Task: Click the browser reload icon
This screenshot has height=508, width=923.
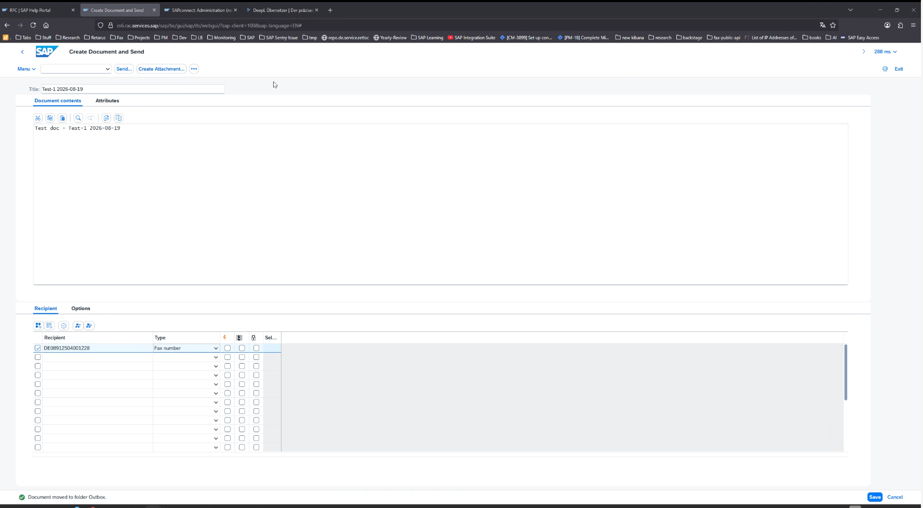Action: [x=33, y=25]
